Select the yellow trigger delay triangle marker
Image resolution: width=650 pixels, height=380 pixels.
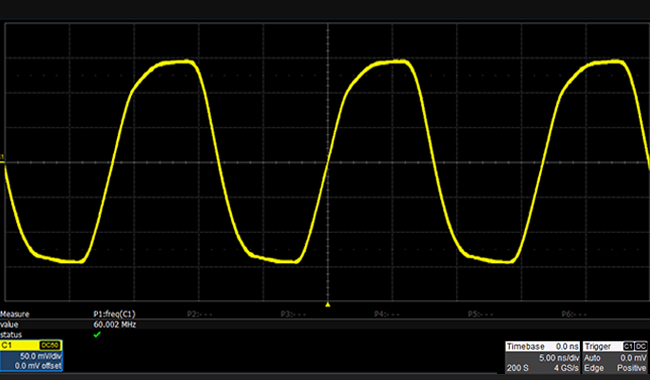pos(327,305)
